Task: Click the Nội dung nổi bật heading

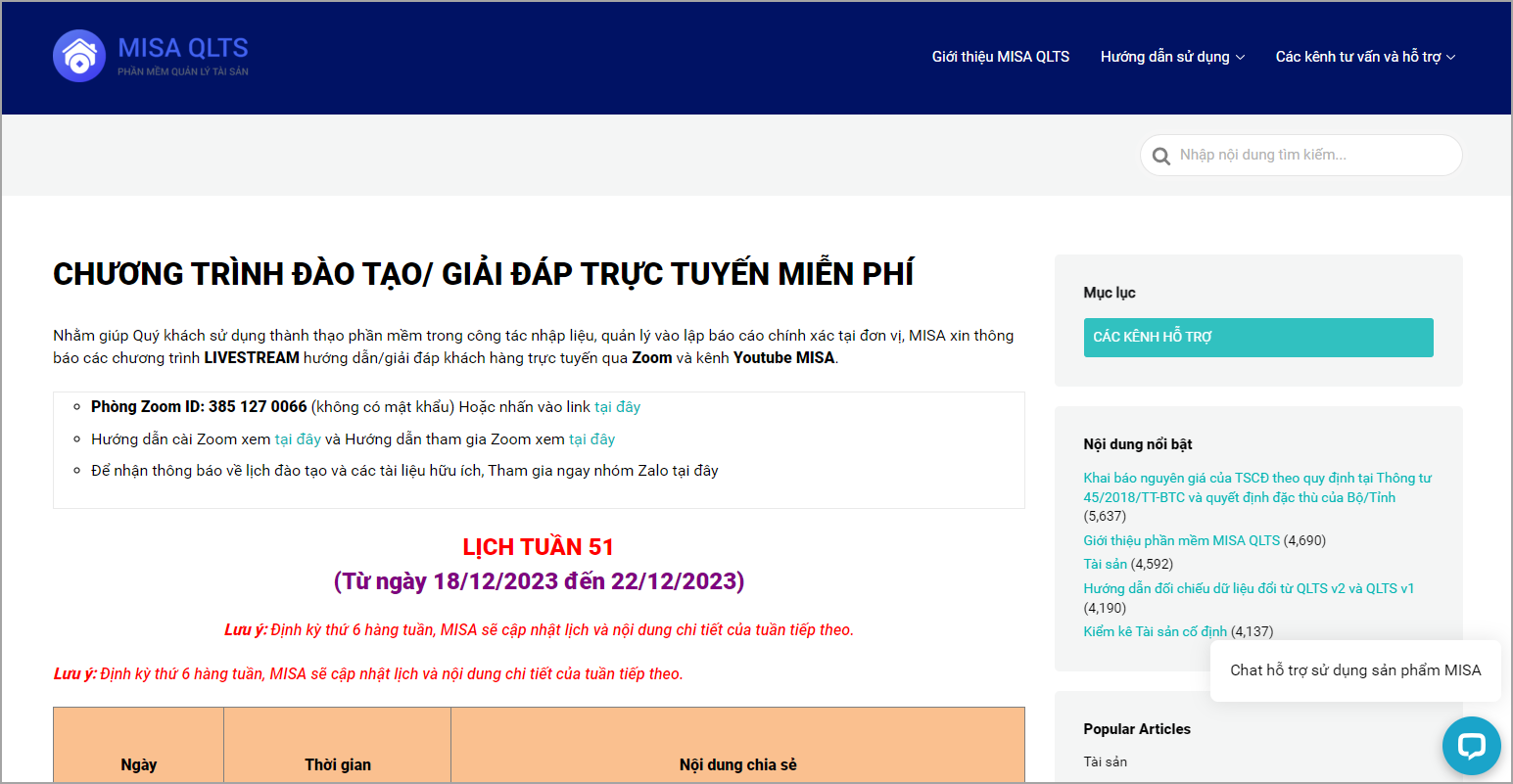Action: pos(1138,444)
